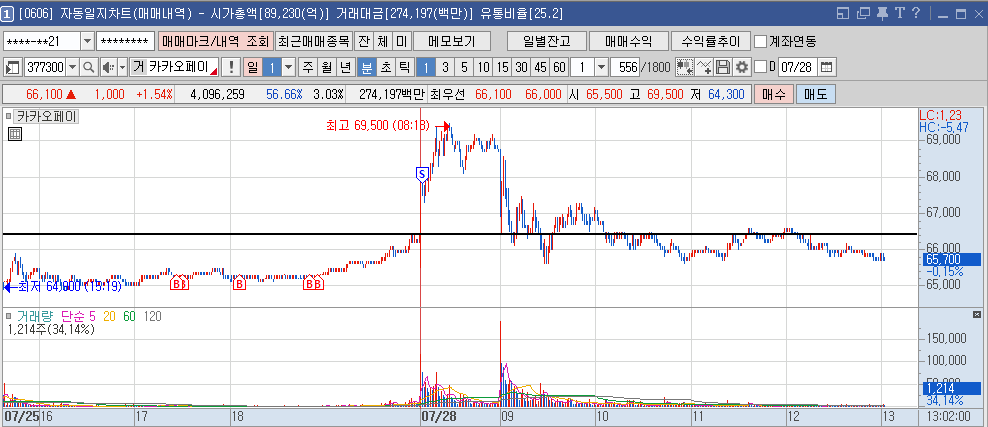
Task: Select the 분 minute chart toggle
Action: point(367,67)
